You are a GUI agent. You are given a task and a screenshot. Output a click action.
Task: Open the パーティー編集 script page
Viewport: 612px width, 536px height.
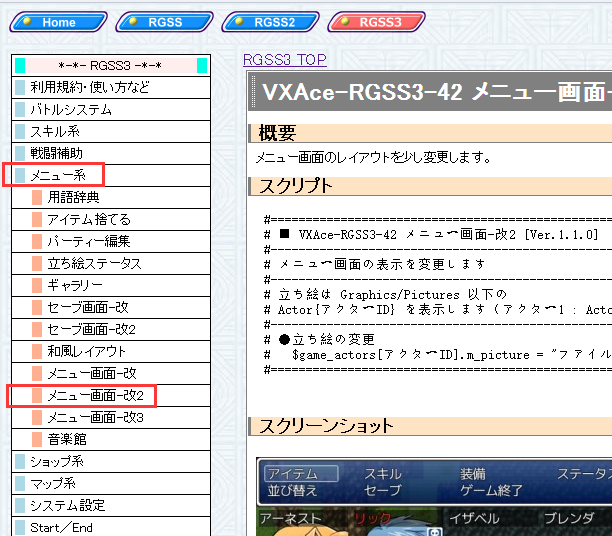tap(111, 241)
